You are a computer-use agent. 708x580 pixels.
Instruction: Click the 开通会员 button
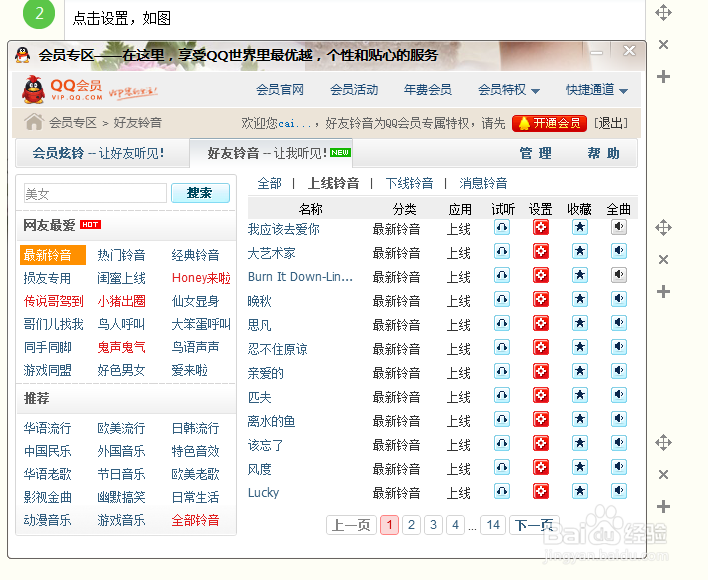coord(550,123)
